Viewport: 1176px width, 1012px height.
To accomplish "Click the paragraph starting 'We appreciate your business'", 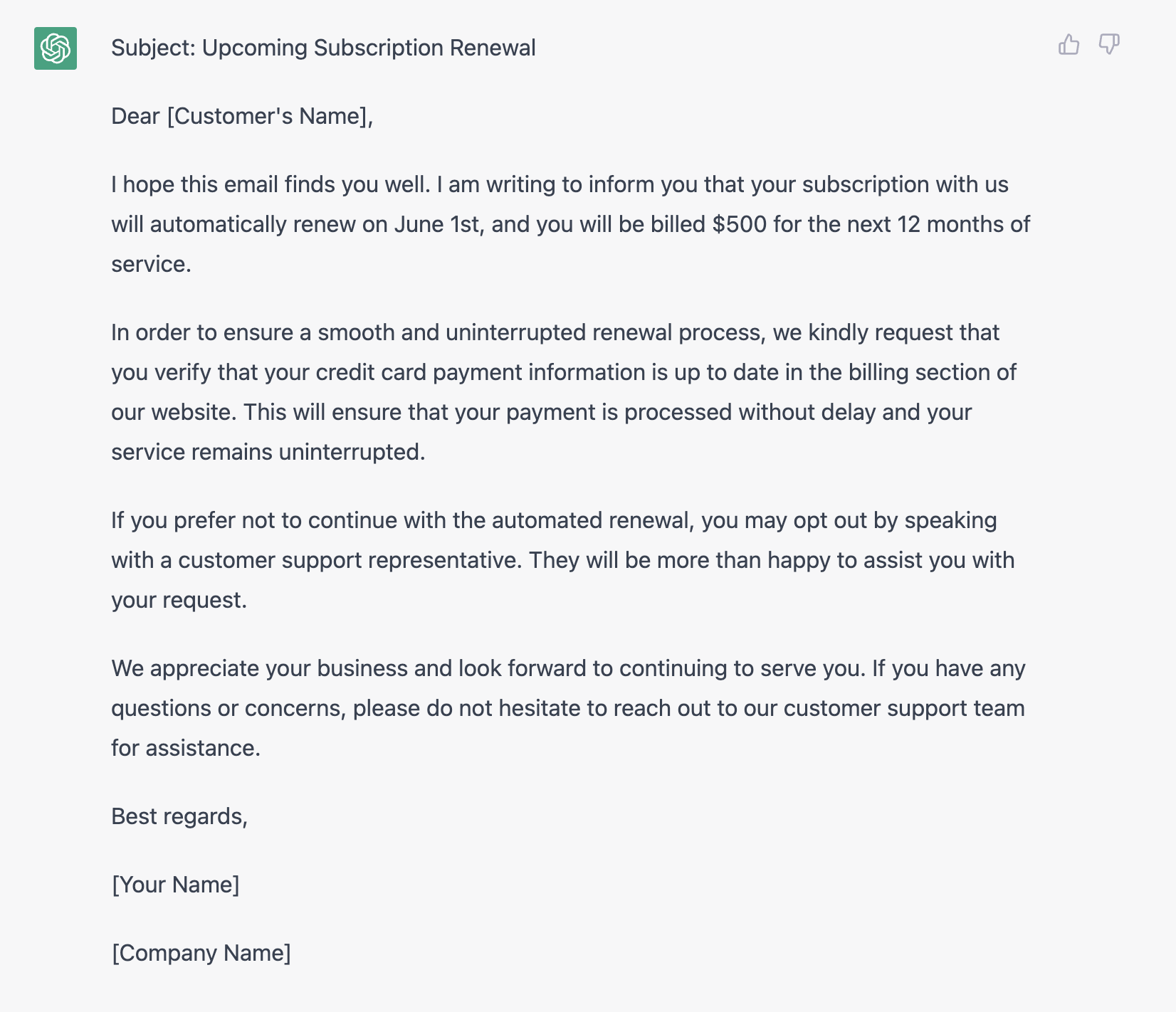I will (568, 708).
